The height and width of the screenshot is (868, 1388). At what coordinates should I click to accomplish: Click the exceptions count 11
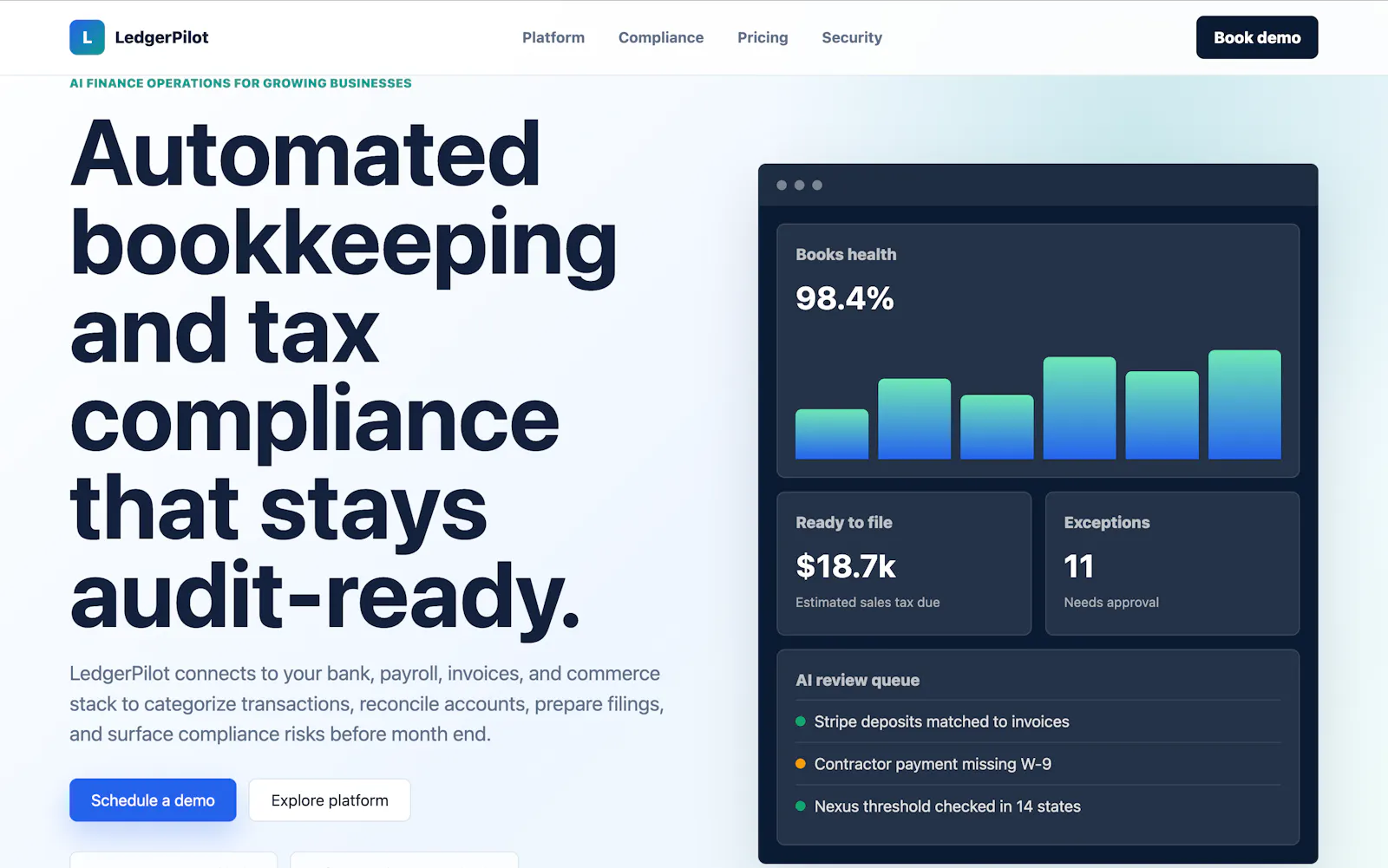[1078, 566]
